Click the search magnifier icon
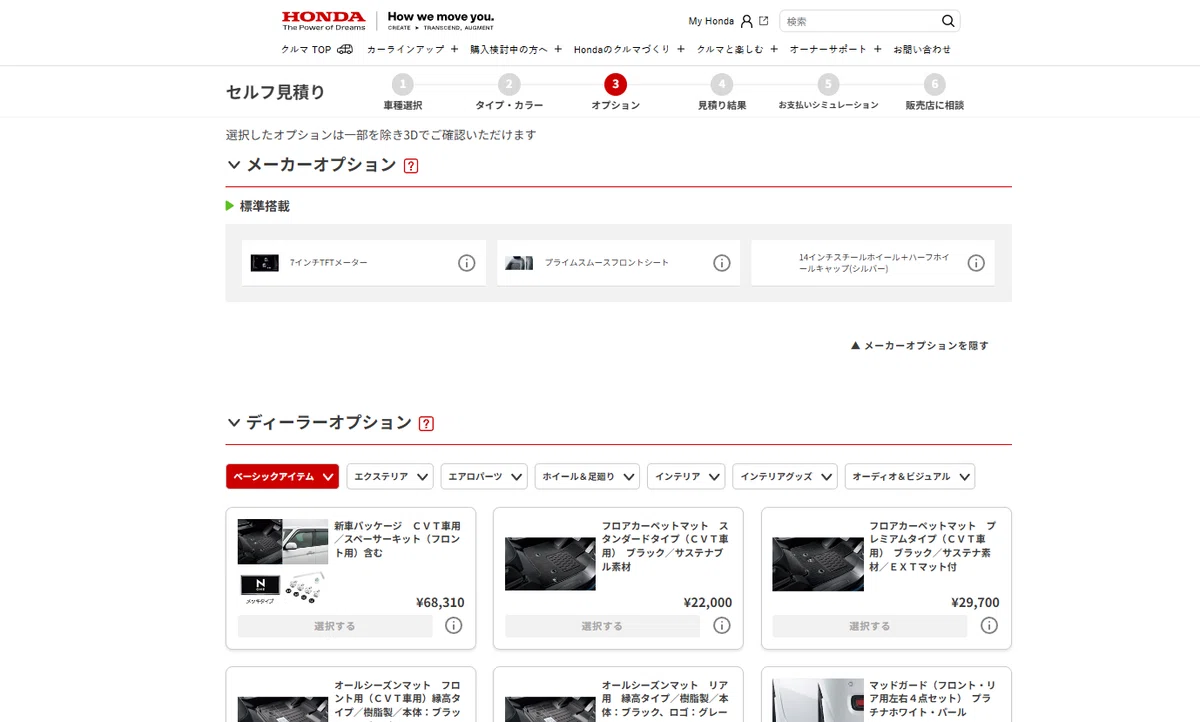Screen dimensions: 1200x722 point(948,21)
